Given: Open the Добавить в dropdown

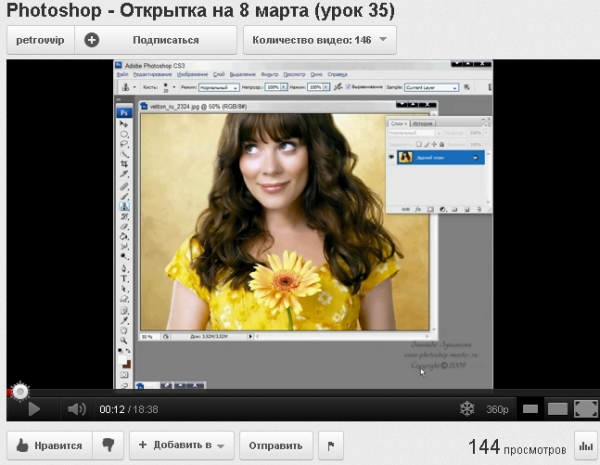Looking at the screenshot, I should [182, 445].
